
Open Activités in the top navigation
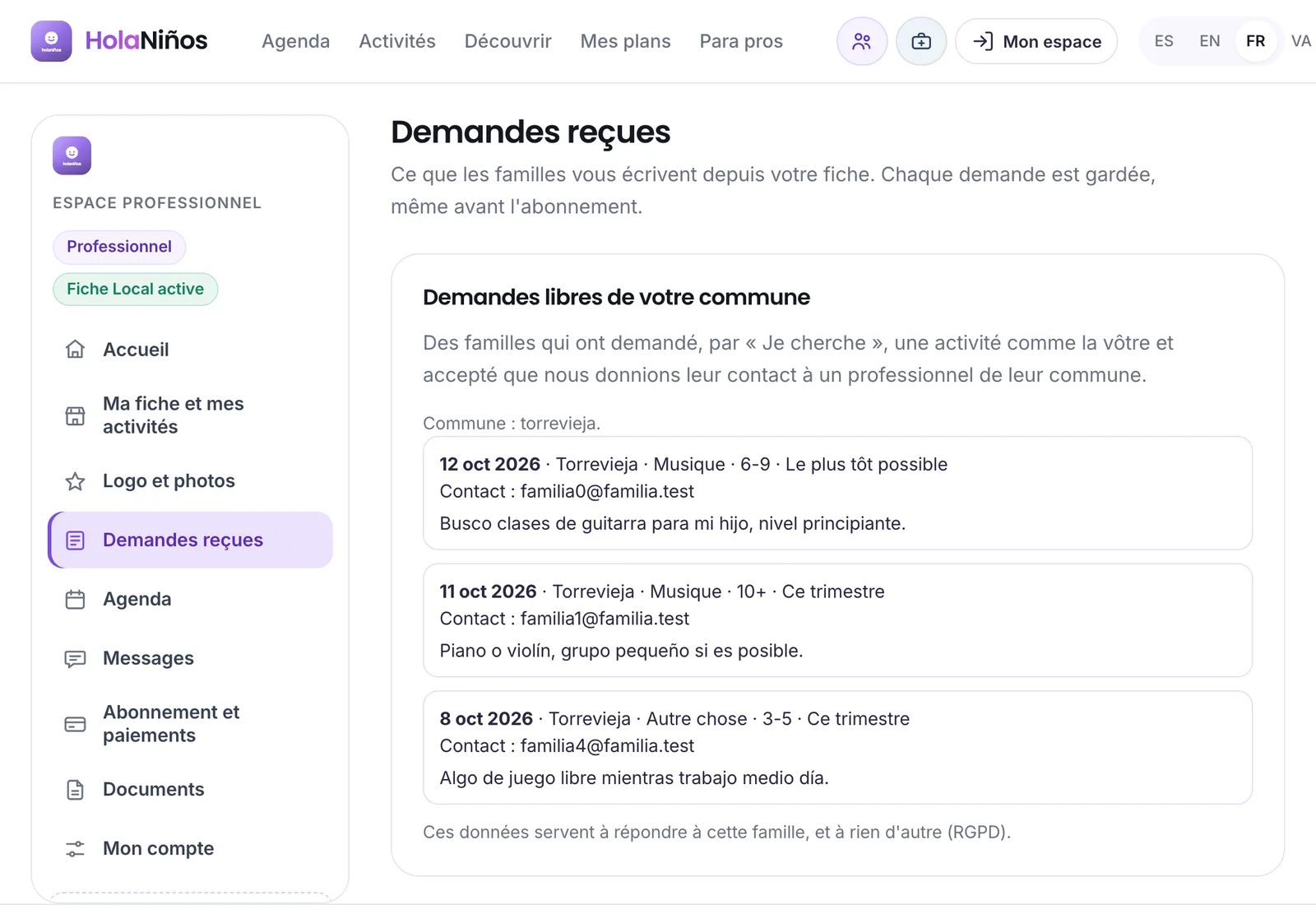click(397, 41)
